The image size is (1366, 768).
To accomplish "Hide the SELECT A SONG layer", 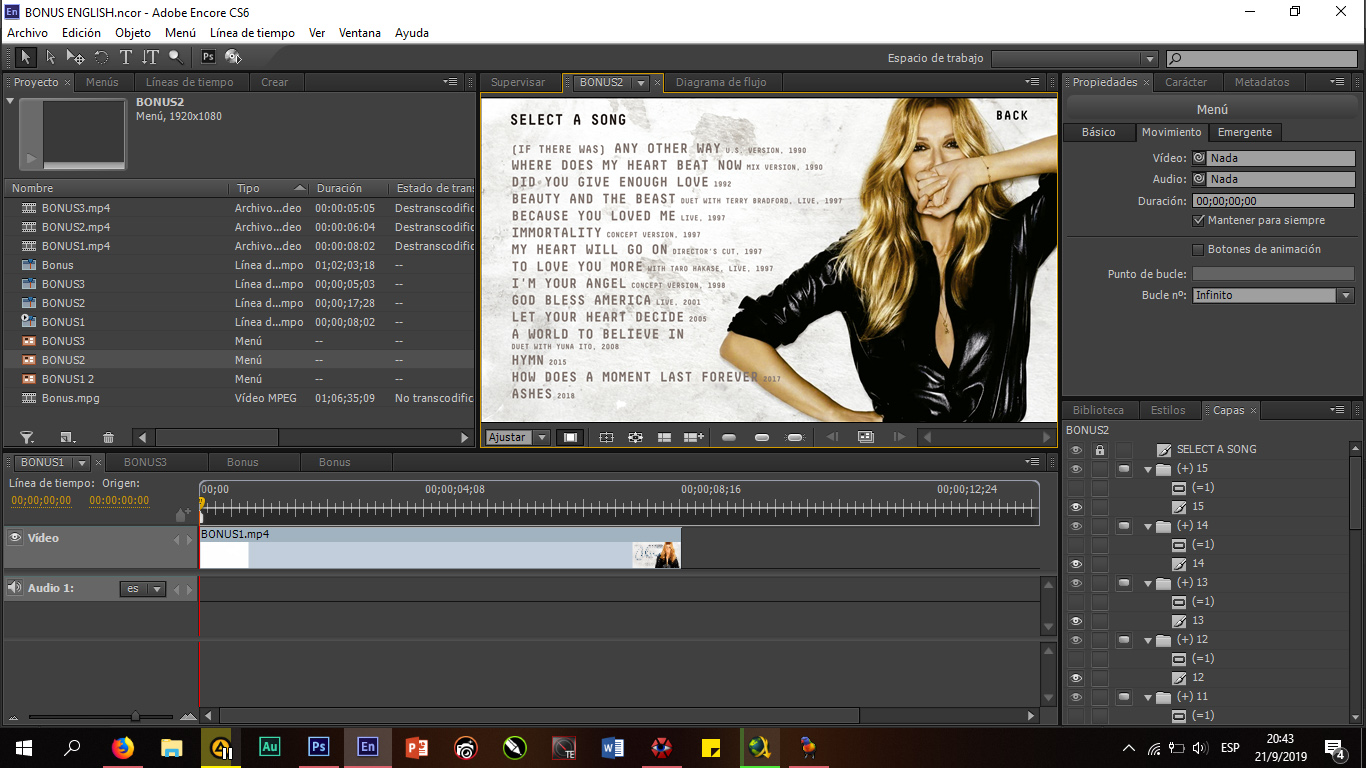I will pos(1076,449).
